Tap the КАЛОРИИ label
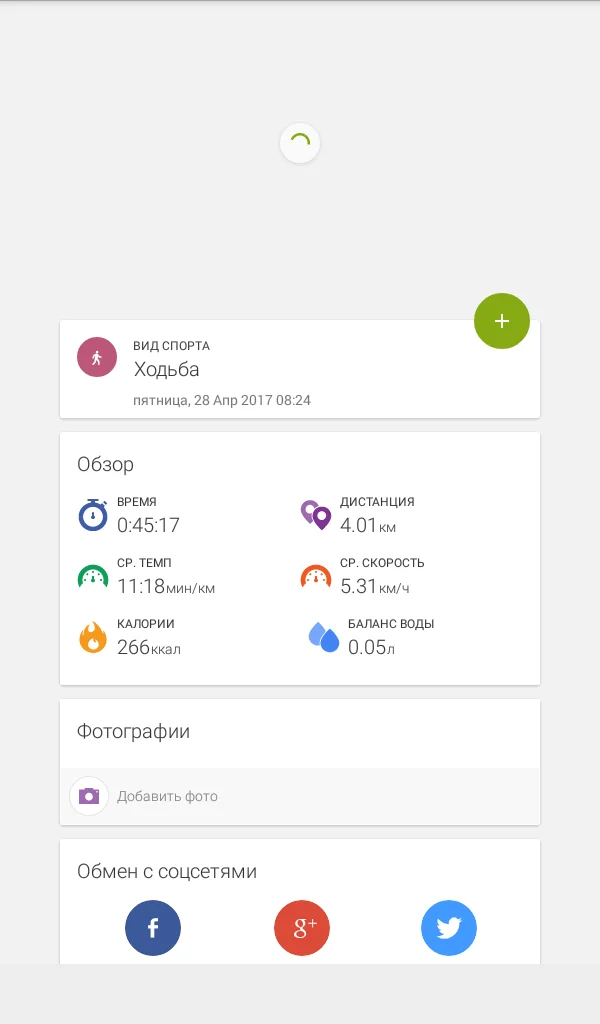The height and width of the screenshot is (1024, 600). (146, 624)
